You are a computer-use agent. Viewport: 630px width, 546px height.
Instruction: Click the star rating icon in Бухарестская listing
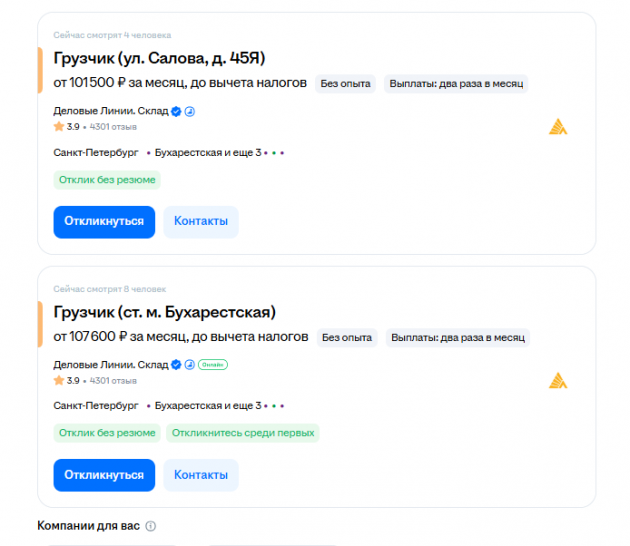[x=59, y=381]
